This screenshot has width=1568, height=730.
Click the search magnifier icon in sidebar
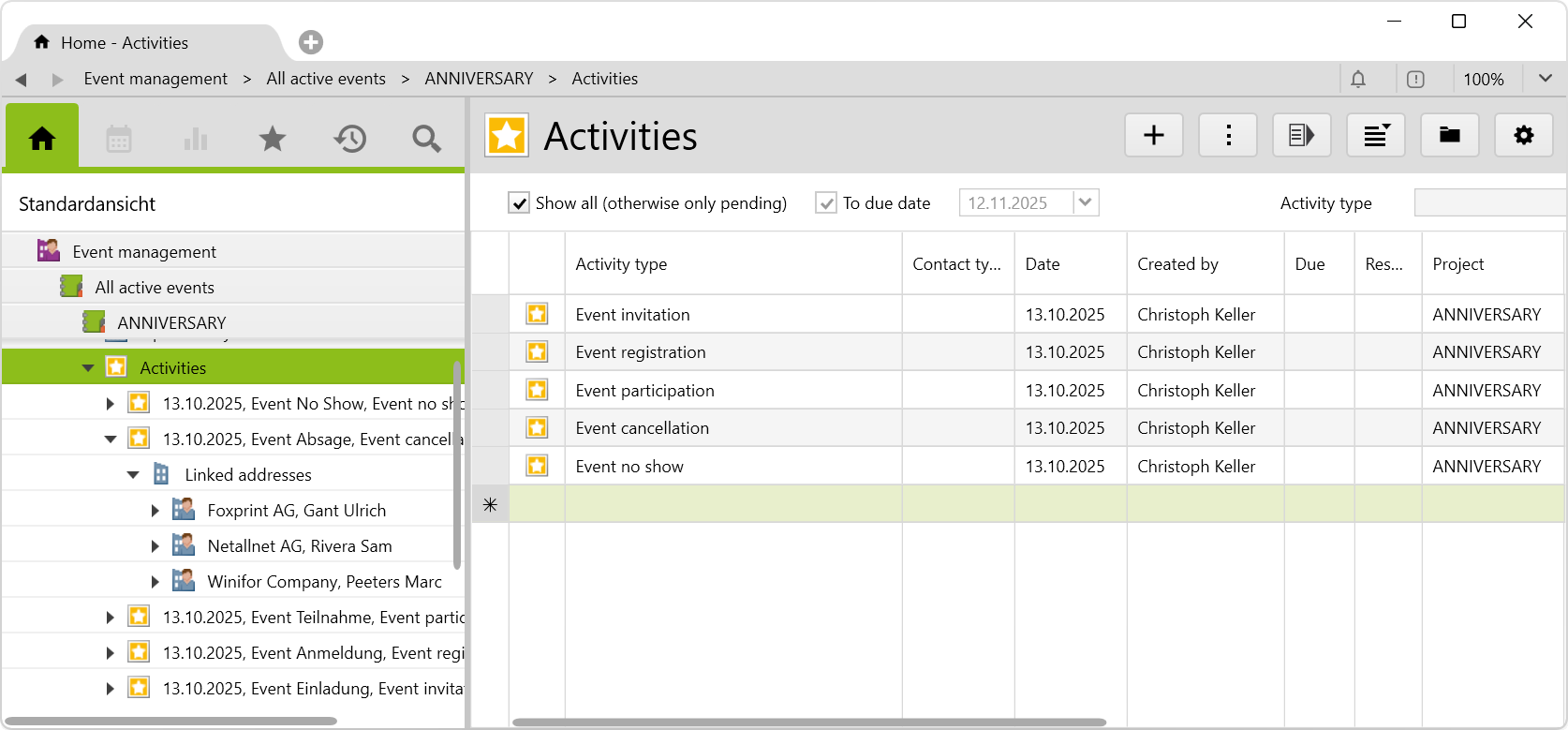(426, 139)
